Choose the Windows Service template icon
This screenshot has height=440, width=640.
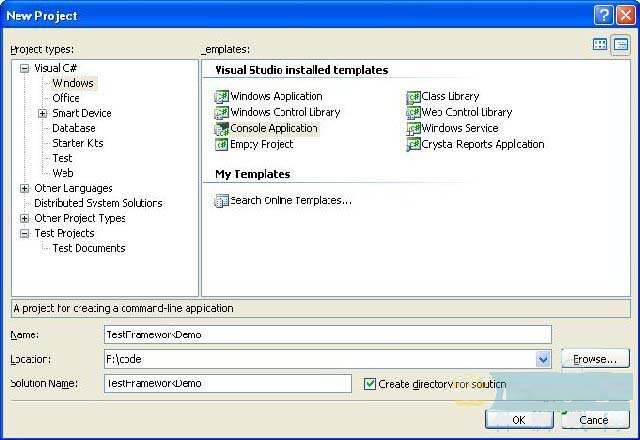413,129
